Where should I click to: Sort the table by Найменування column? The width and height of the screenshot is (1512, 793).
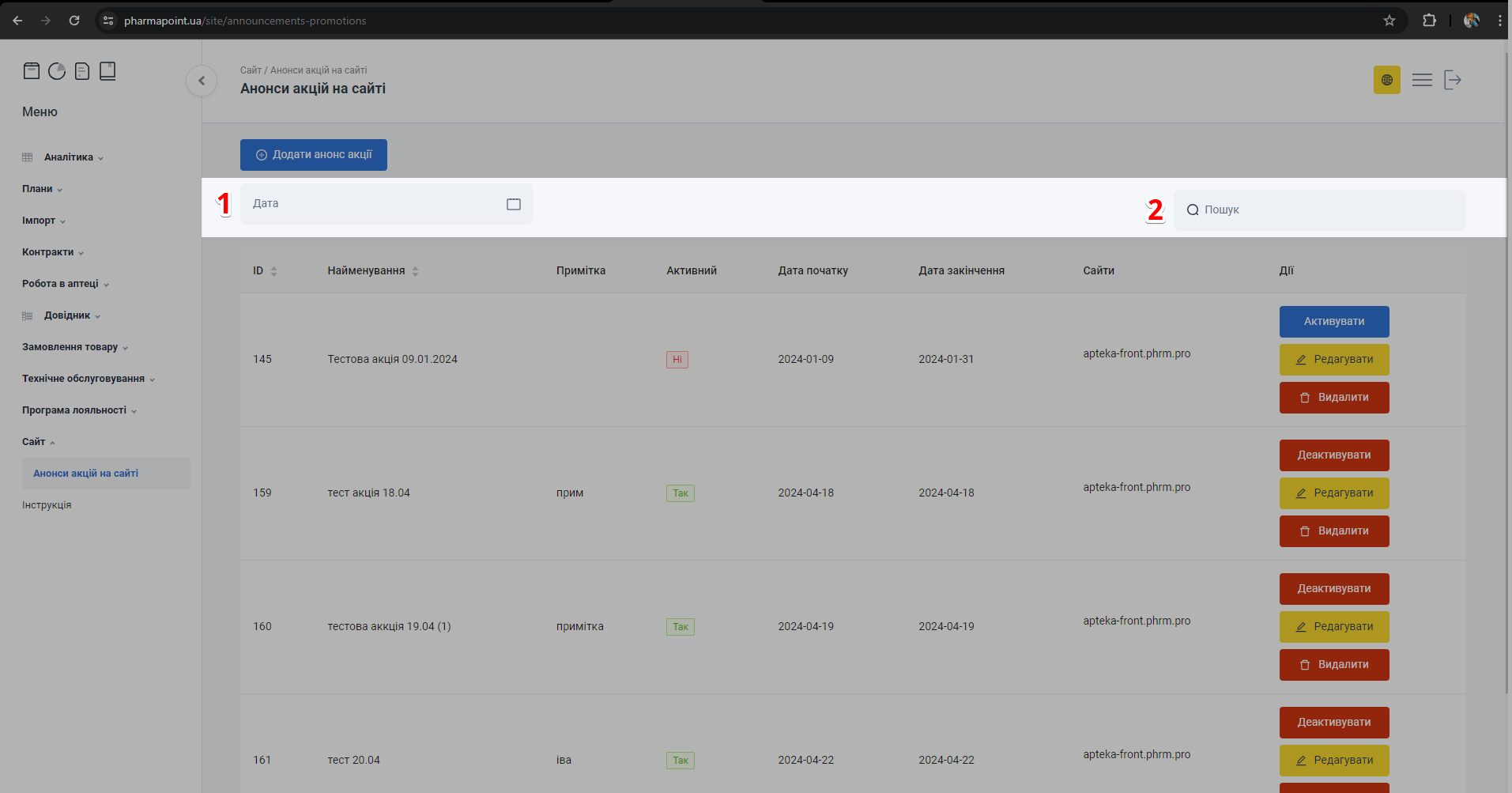(415, 271)
